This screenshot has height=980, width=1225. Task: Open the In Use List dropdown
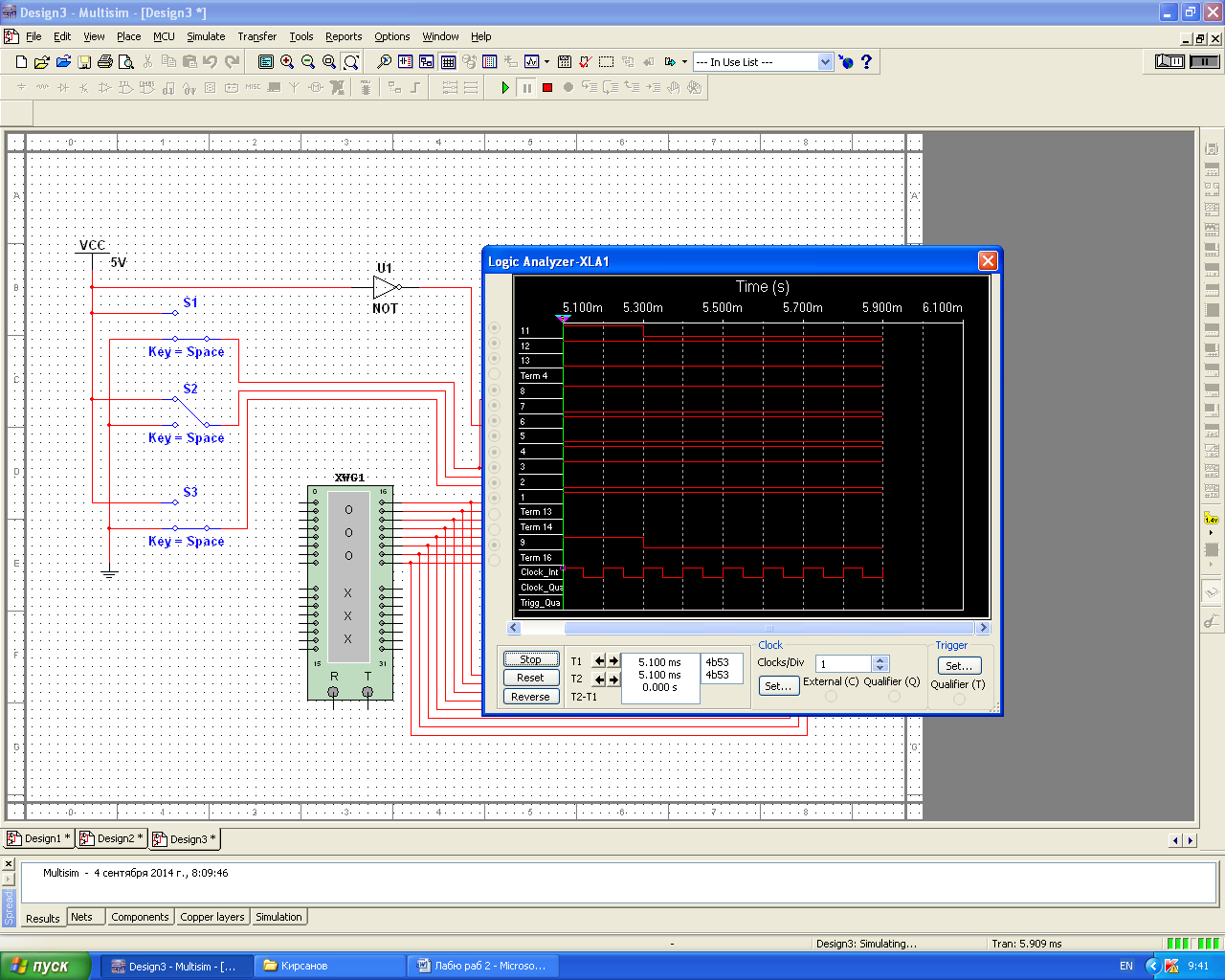click(x=825, y=62)
